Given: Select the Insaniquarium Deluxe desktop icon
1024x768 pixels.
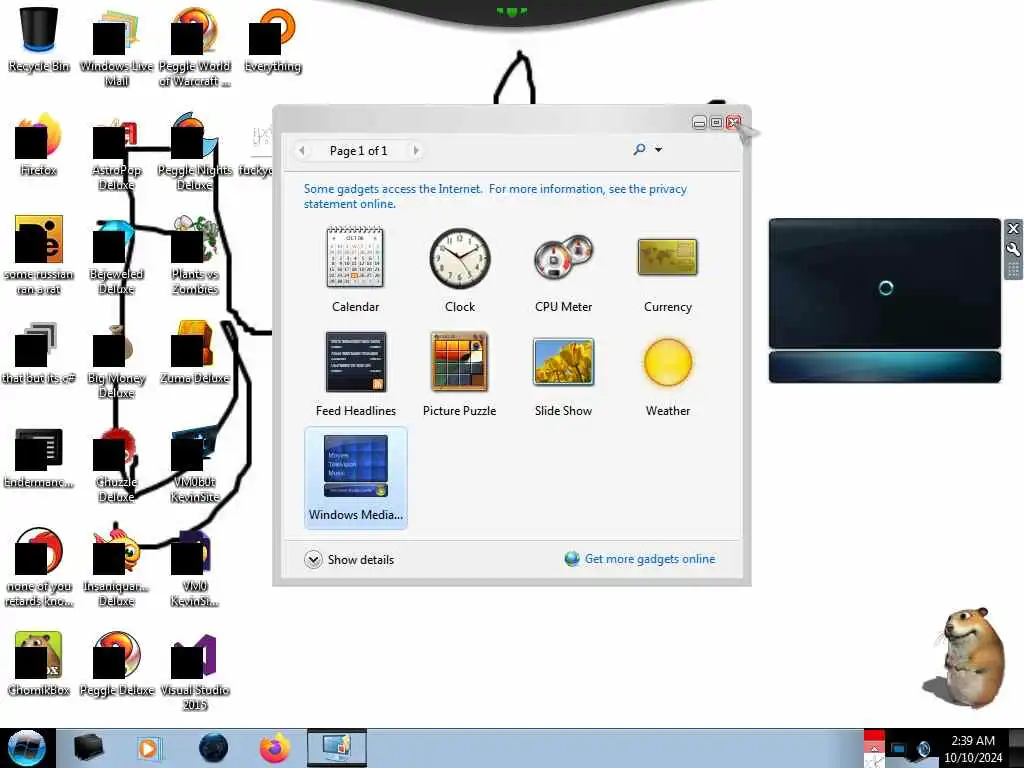Looking at the screenshot, I should [x=116, y=568].
